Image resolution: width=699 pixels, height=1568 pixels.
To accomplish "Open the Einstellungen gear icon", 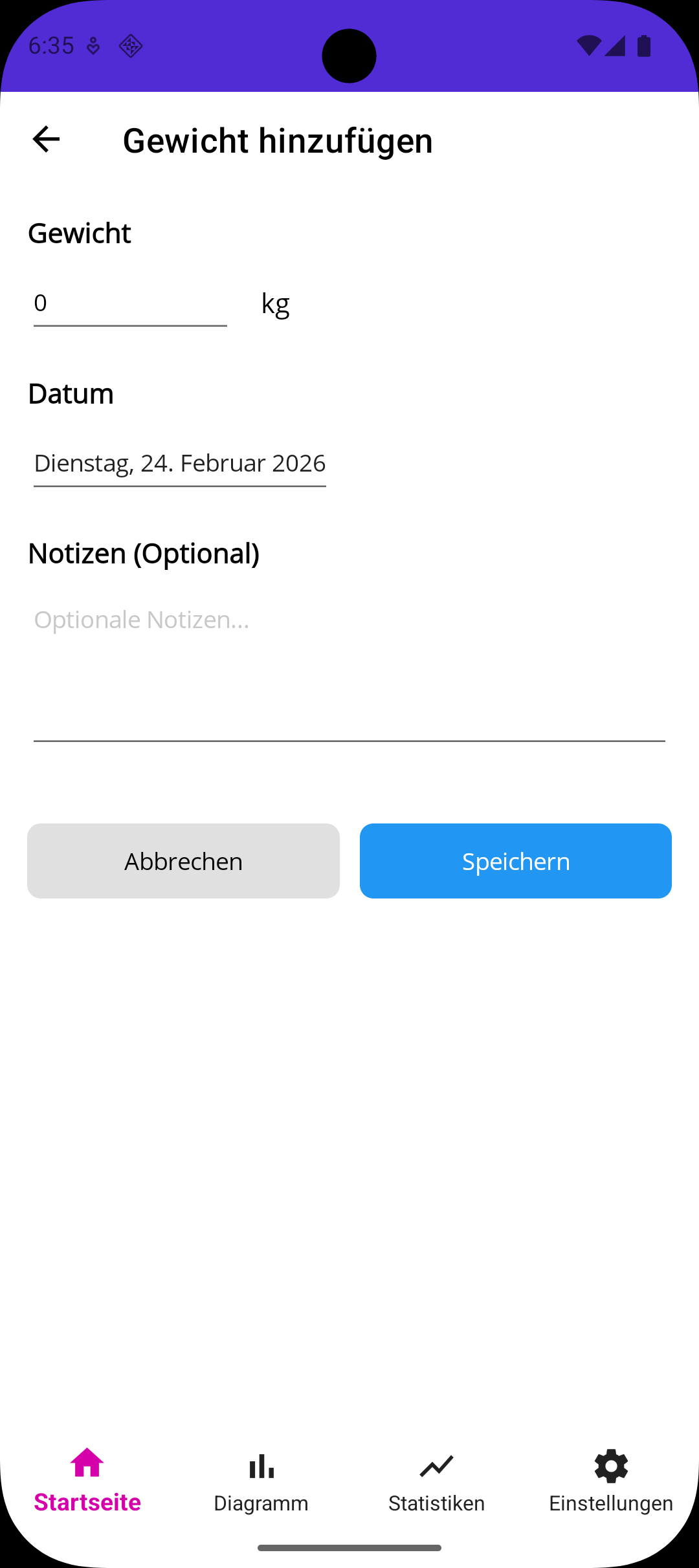I will click(610, 1466).
